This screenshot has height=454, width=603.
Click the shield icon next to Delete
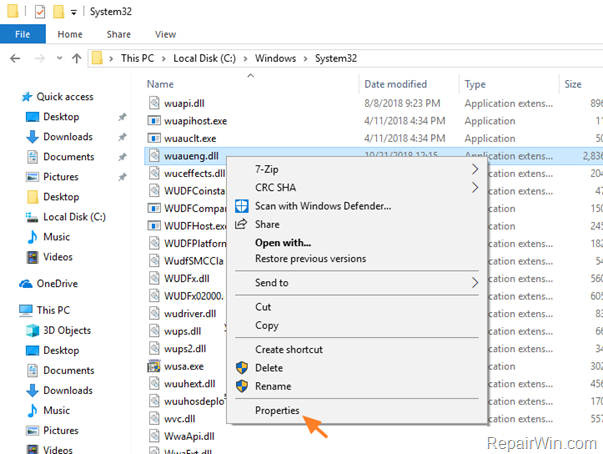(242, 368)
